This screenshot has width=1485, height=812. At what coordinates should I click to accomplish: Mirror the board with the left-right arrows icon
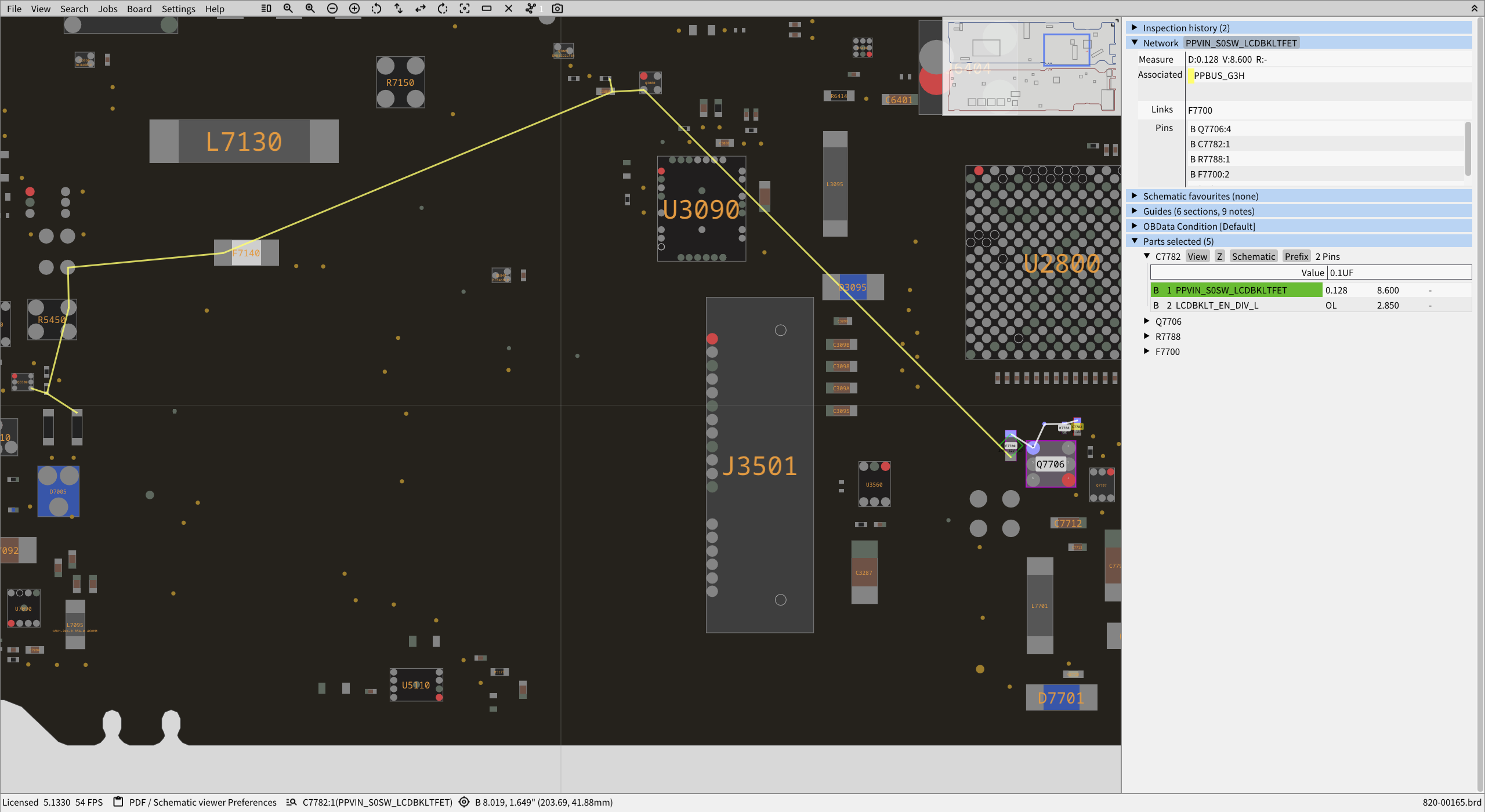pos(420,8)
